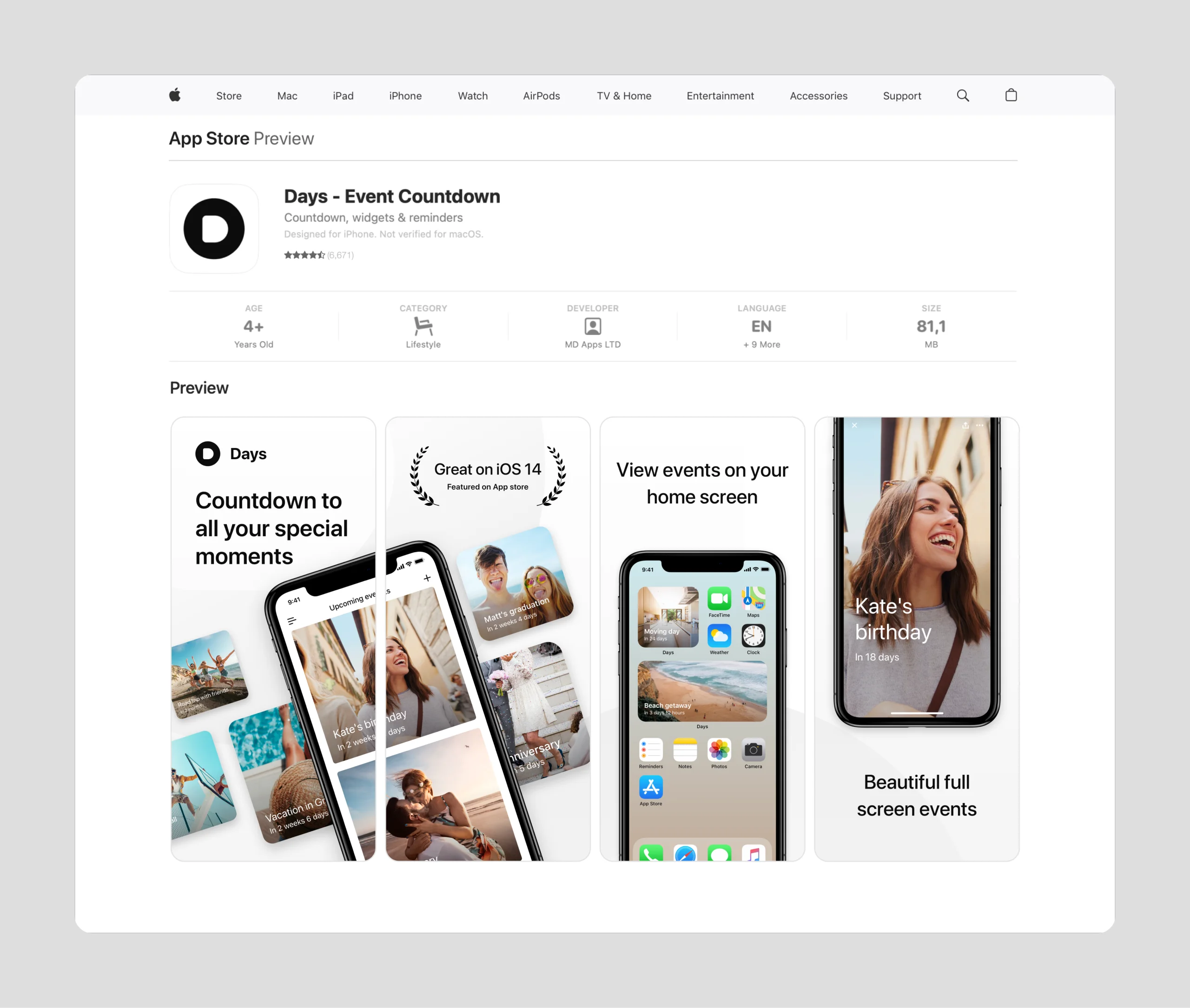The image size is (1190, 1008).
Task: Click the developer person icon
Action: coord(593,326)
